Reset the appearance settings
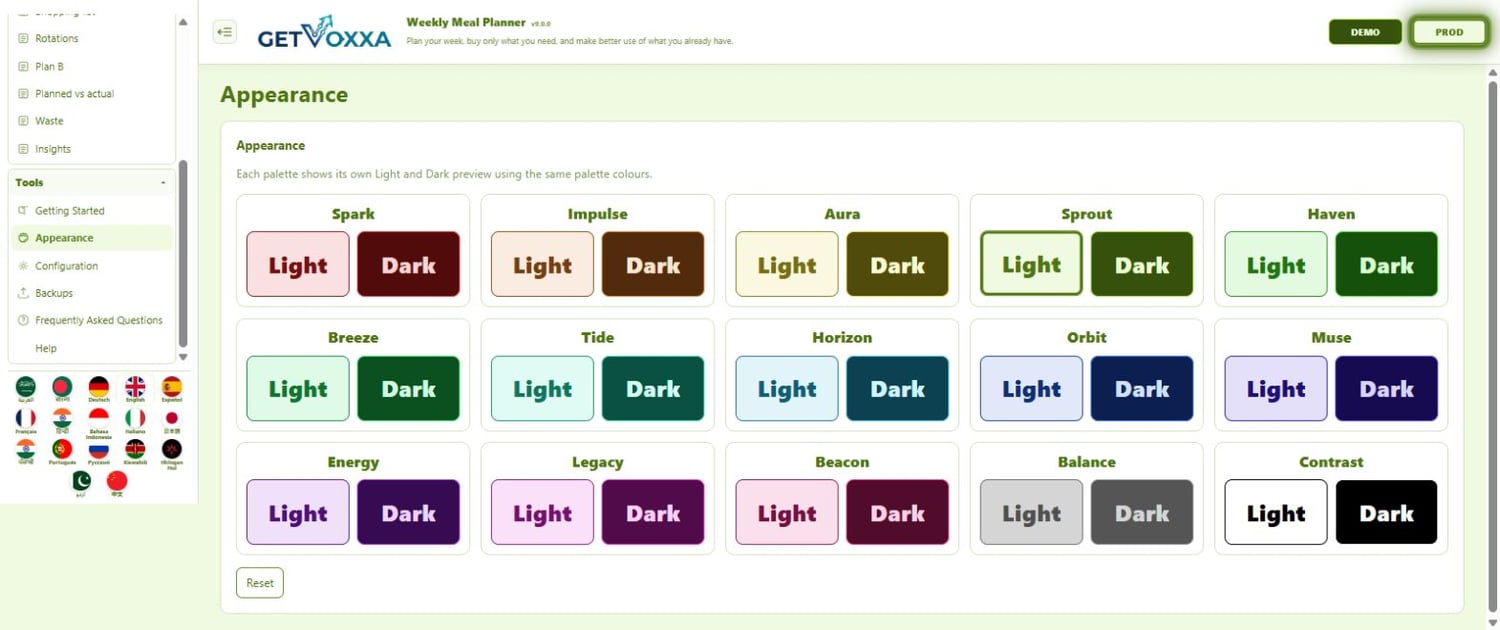 (x=260, y=583)
